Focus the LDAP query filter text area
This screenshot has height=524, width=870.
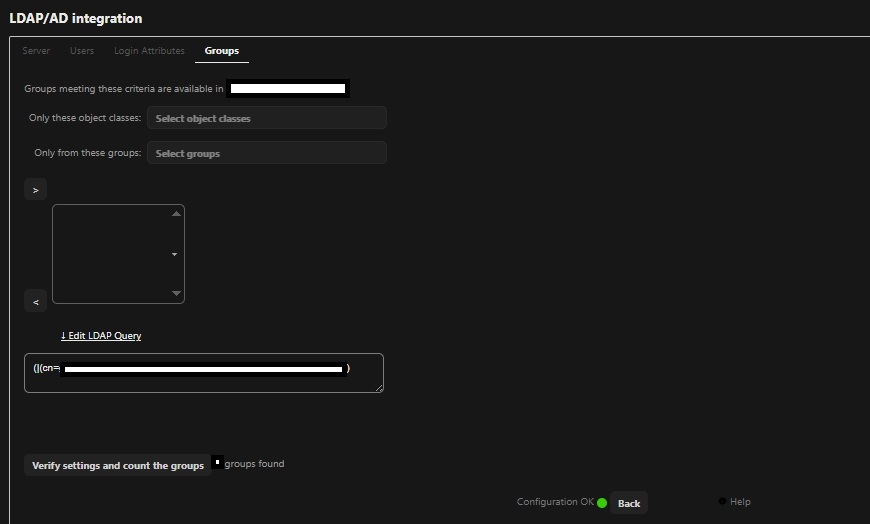pos(204,373)
